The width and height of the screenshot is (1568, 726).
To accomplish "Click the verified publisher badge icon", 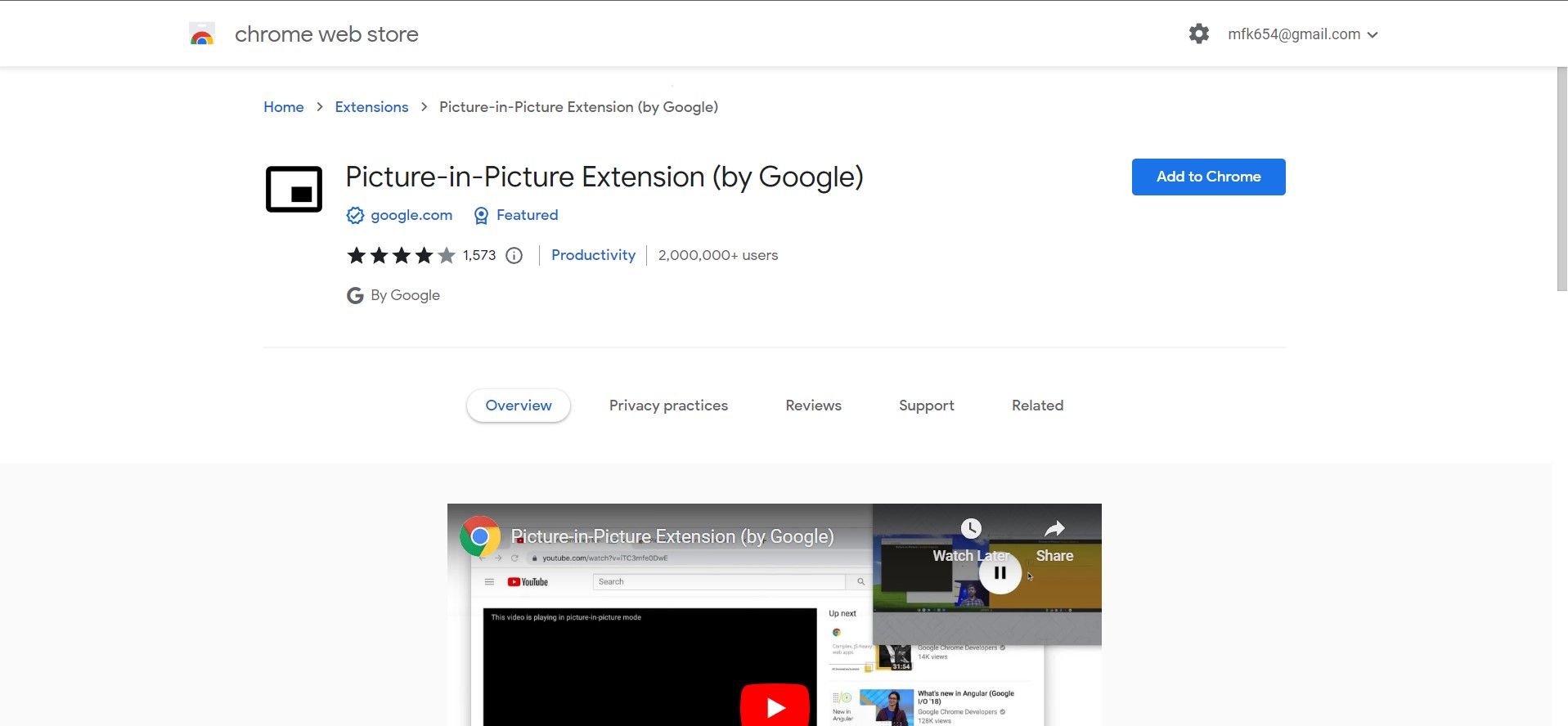I will point(355,215).
